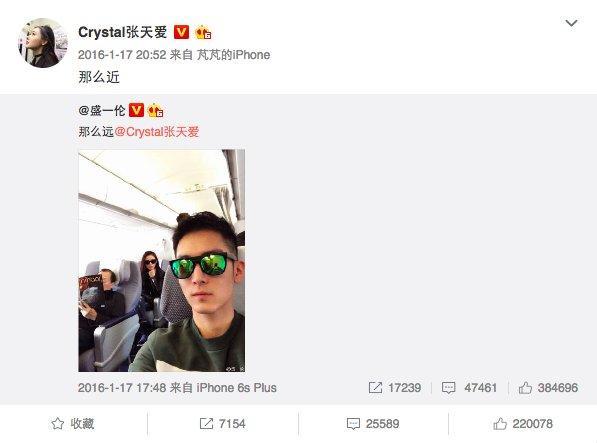597x443 pixels.
Task: Click the crown membership badge beside 盛一伦
Action: click(x=155, y=111)
